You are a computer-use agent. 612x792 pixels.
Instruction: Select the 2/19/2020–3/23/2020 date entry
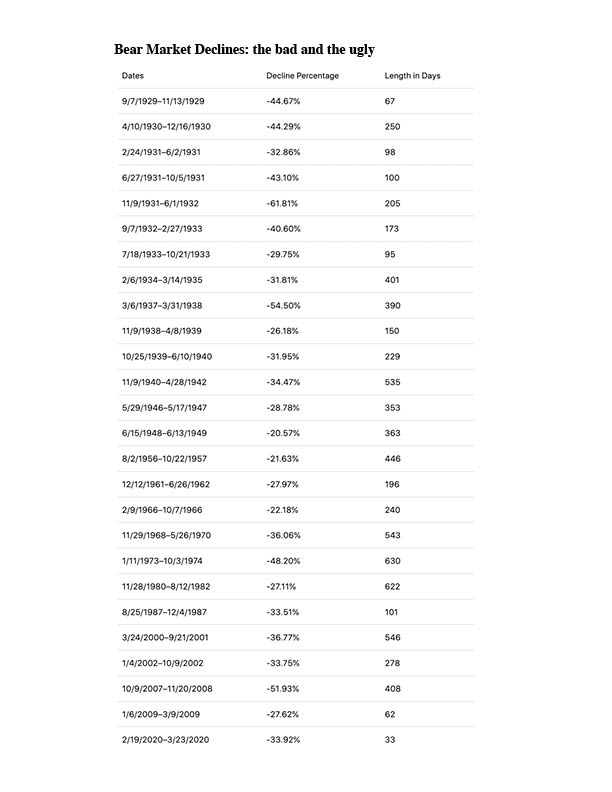tap(165, 739)
